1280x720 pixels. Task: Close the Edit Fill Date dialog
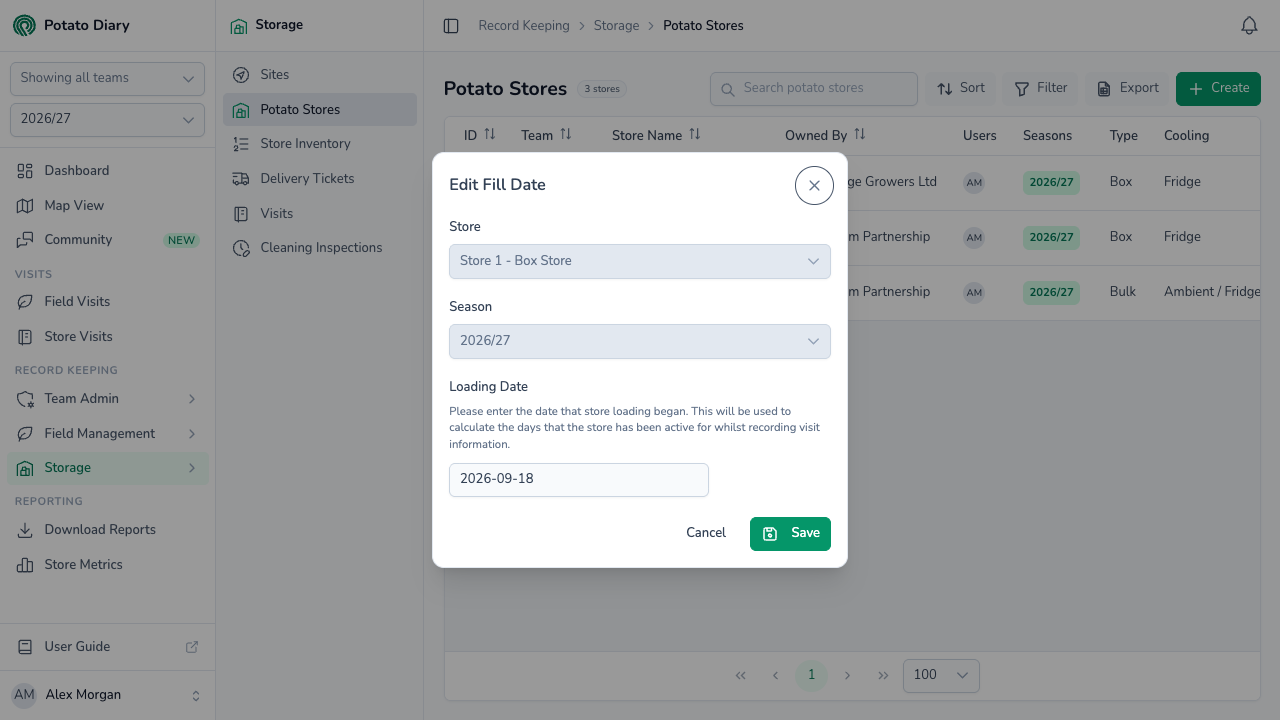pyautogui.click(x=814, y=185)
